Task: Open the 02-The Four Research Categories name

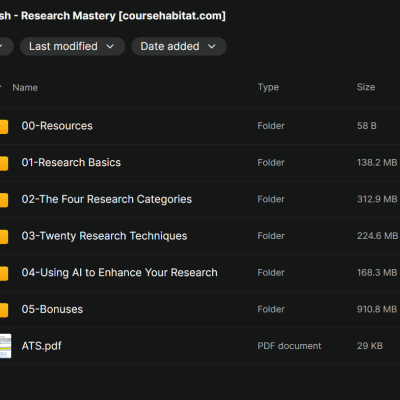Action: pos(107,199)
